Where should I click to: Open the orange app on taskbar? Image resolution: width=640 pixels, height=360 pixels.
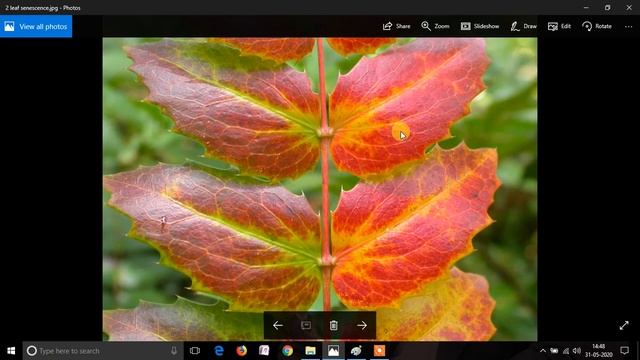coord(379,351)
